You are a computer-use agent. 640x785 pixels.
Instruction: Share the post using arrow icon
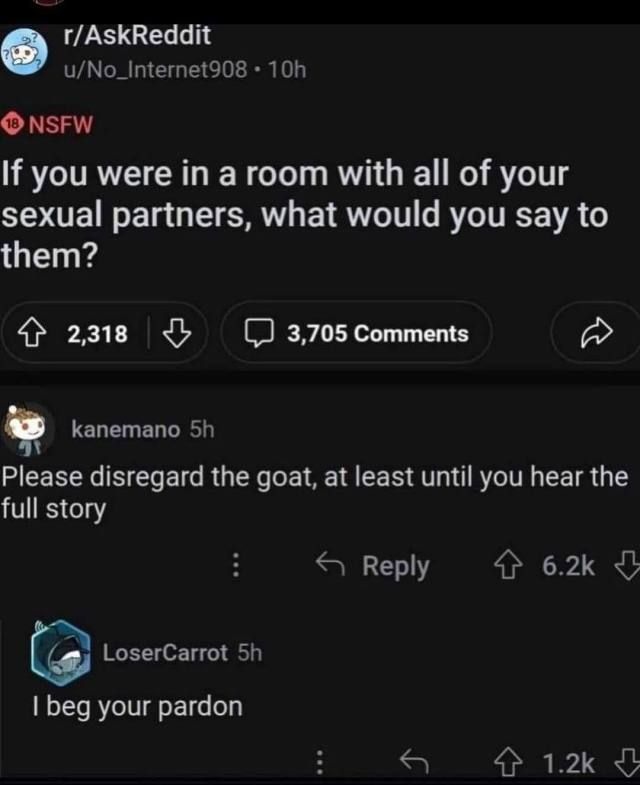[596, 332]
